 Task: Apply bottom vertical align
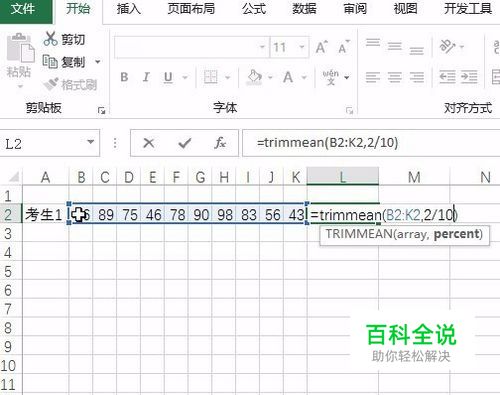click(x=417, y=50)
